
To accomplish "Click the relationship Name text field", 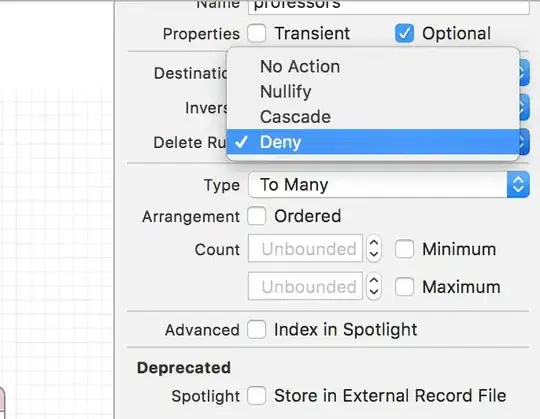I will (388, 7).
